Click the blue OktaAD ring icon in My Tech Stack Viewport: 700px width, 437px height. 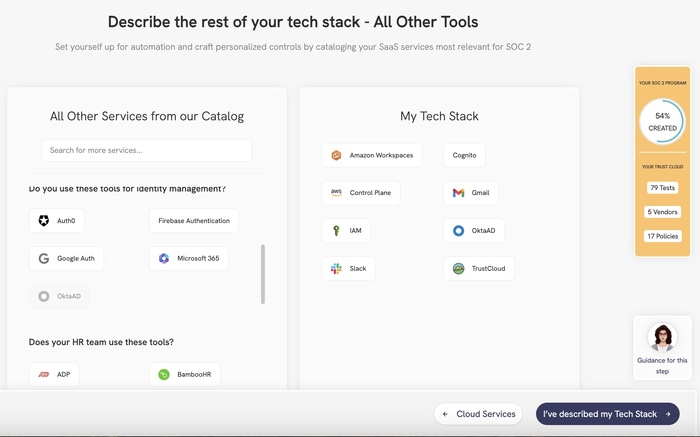pyautogui.click(x=458, y=231)
